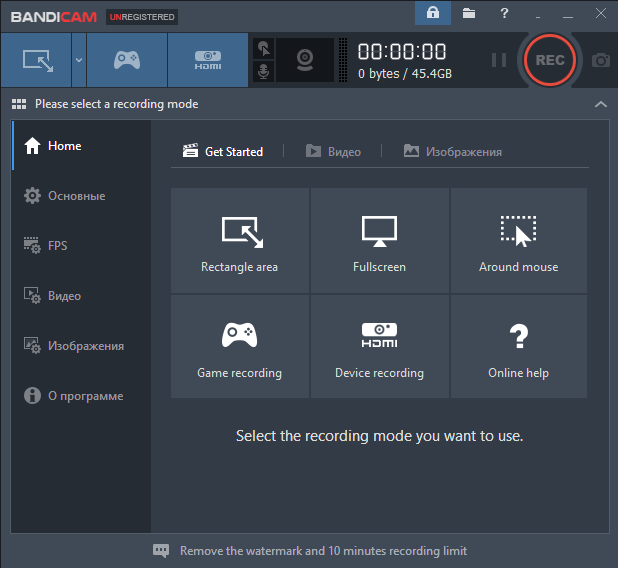This screenshot has height=568, width=618.
Task: Switch to HDMI device recording toolbar icon
Action: pos(208,60)
